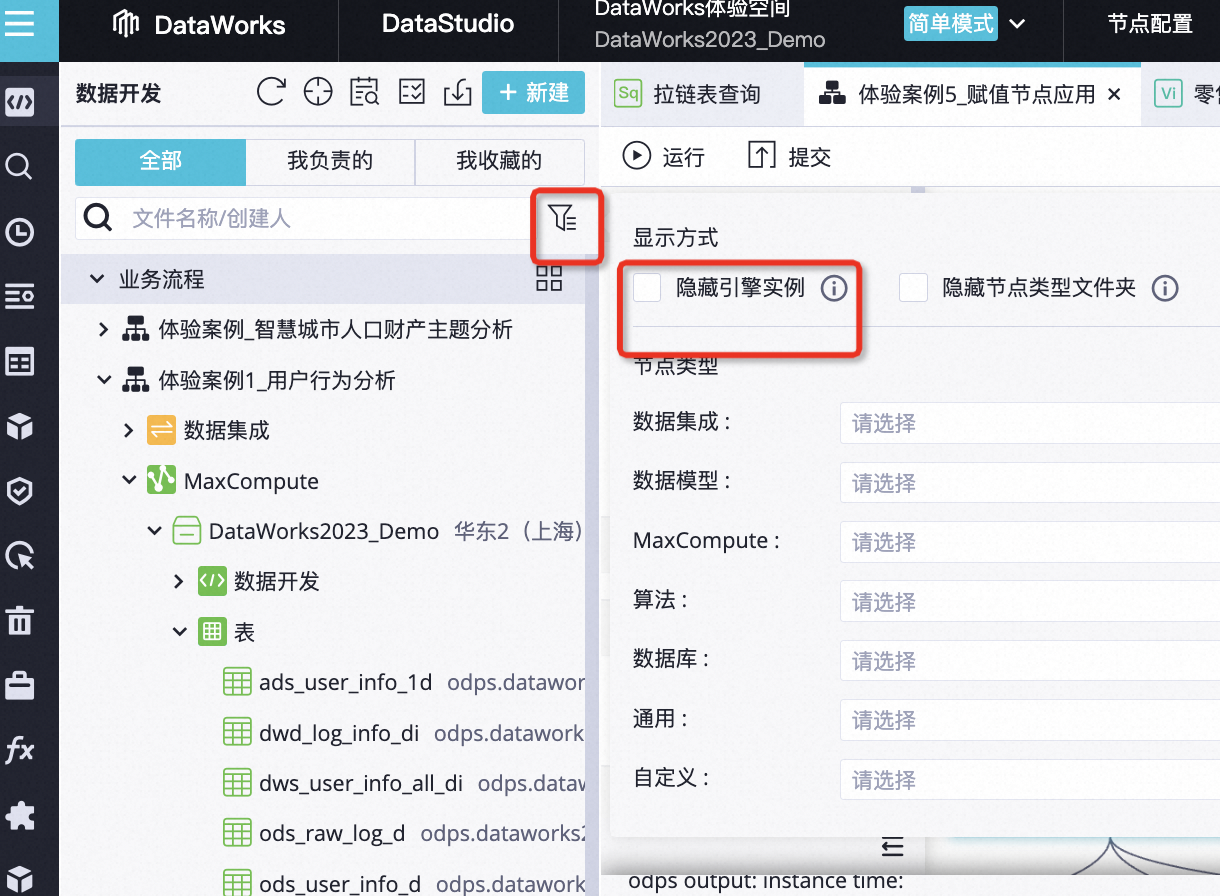The image size is (1220, 896).
Task: Open the 算法 node type dropdown
Action: tap(1030, 602)
